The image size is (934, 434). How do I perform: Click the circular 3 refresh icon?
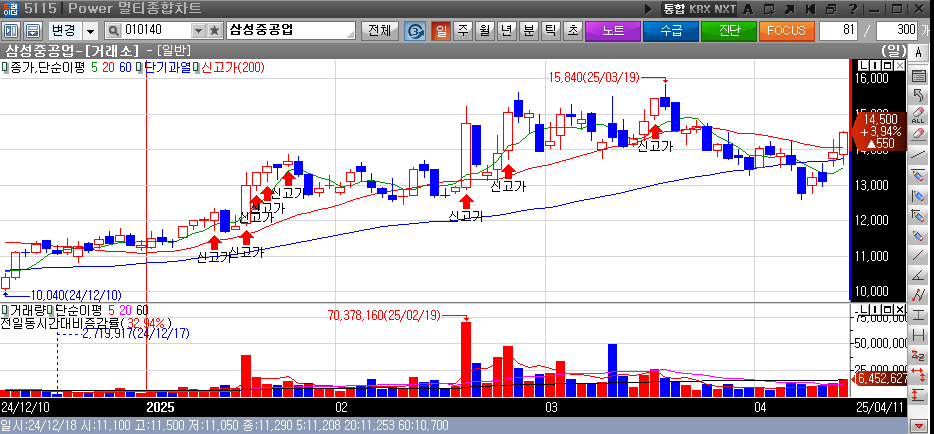415,30
